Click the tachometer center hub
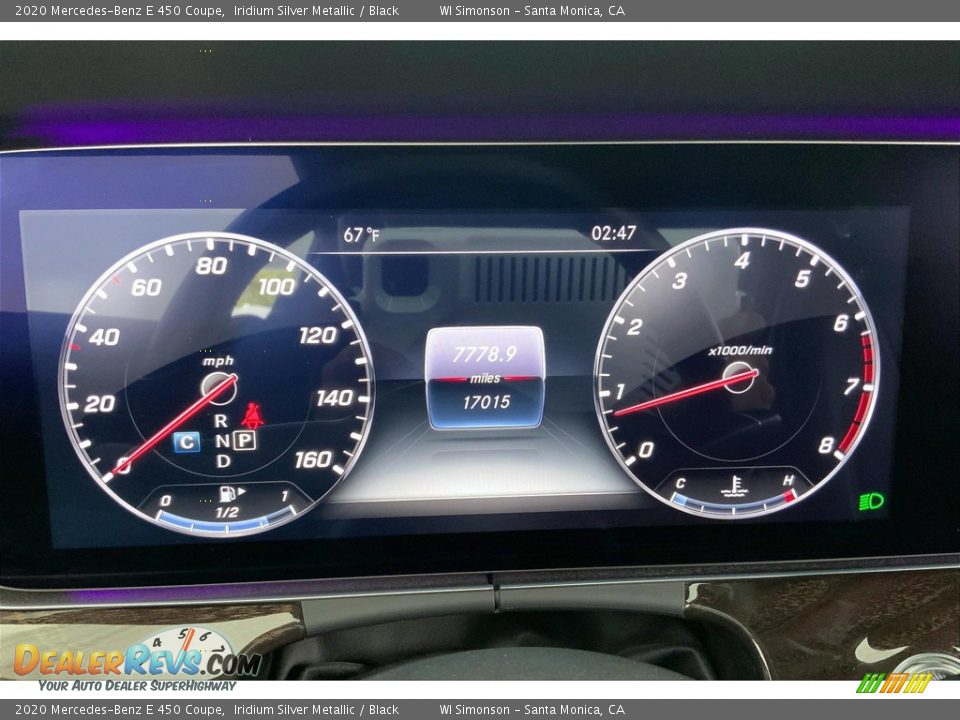960x720 pixels. pos(739,378)
